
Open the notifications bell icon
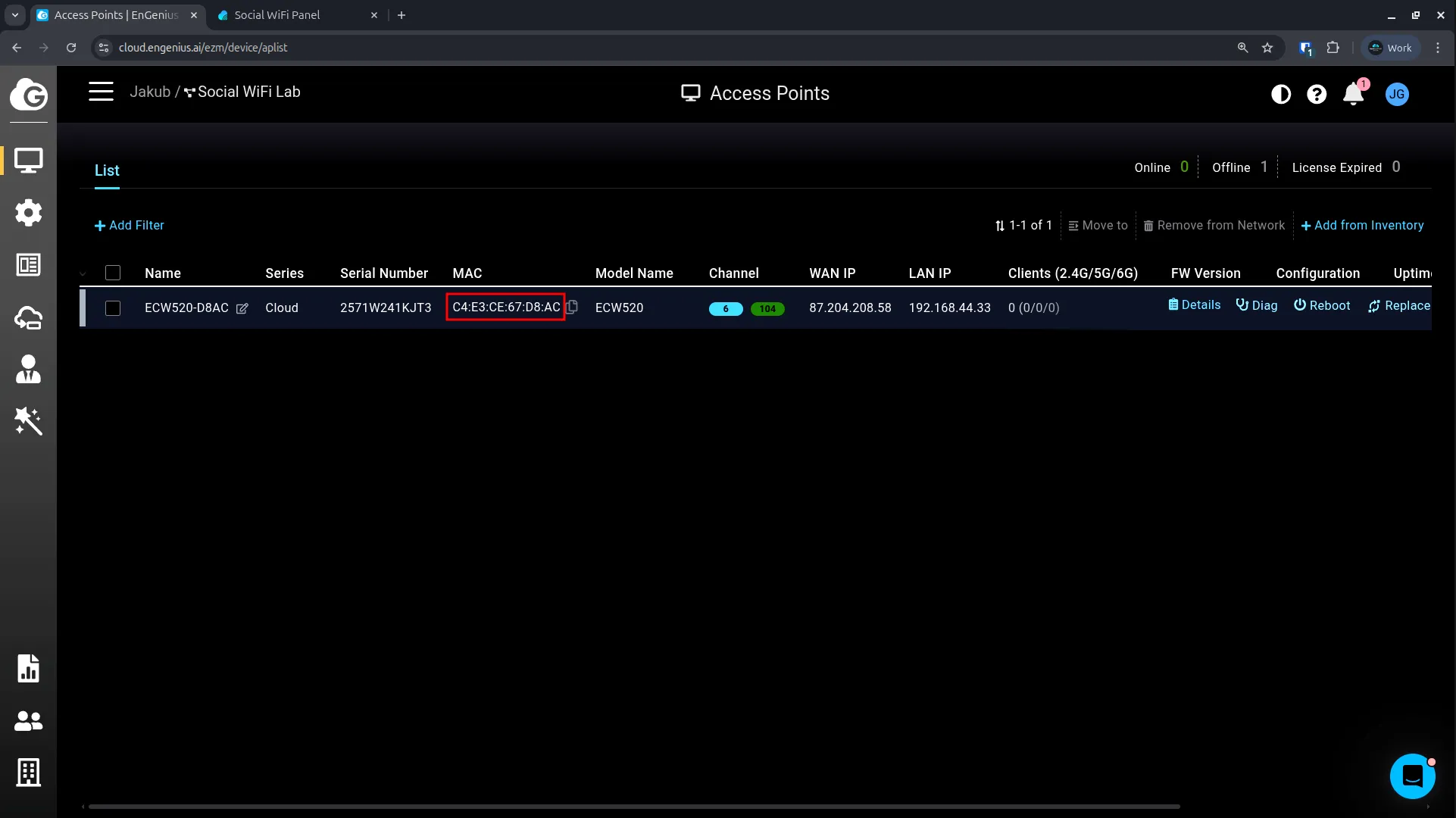[1353, 94]
